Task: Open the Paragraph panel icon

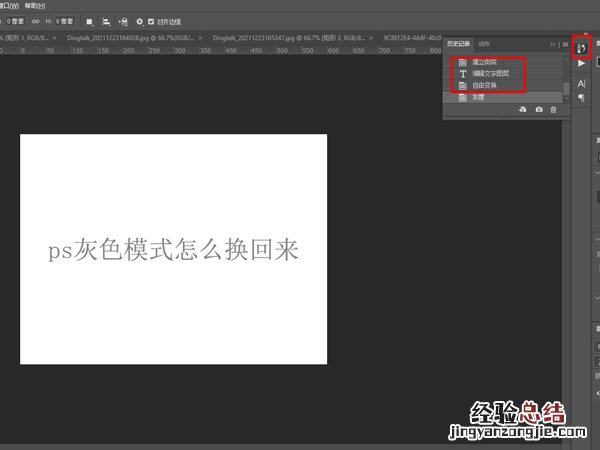Action: 582,98
